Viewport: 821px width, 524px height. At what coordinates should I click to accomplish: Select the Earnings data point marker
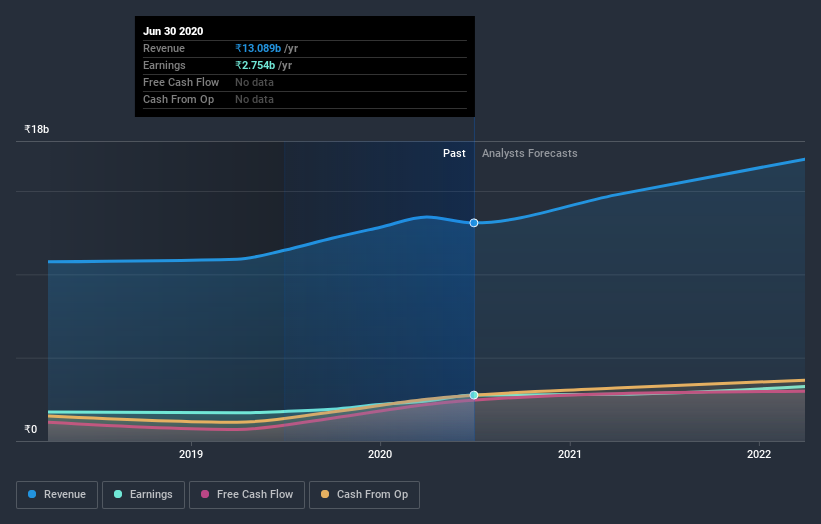[x=474, y=395]
